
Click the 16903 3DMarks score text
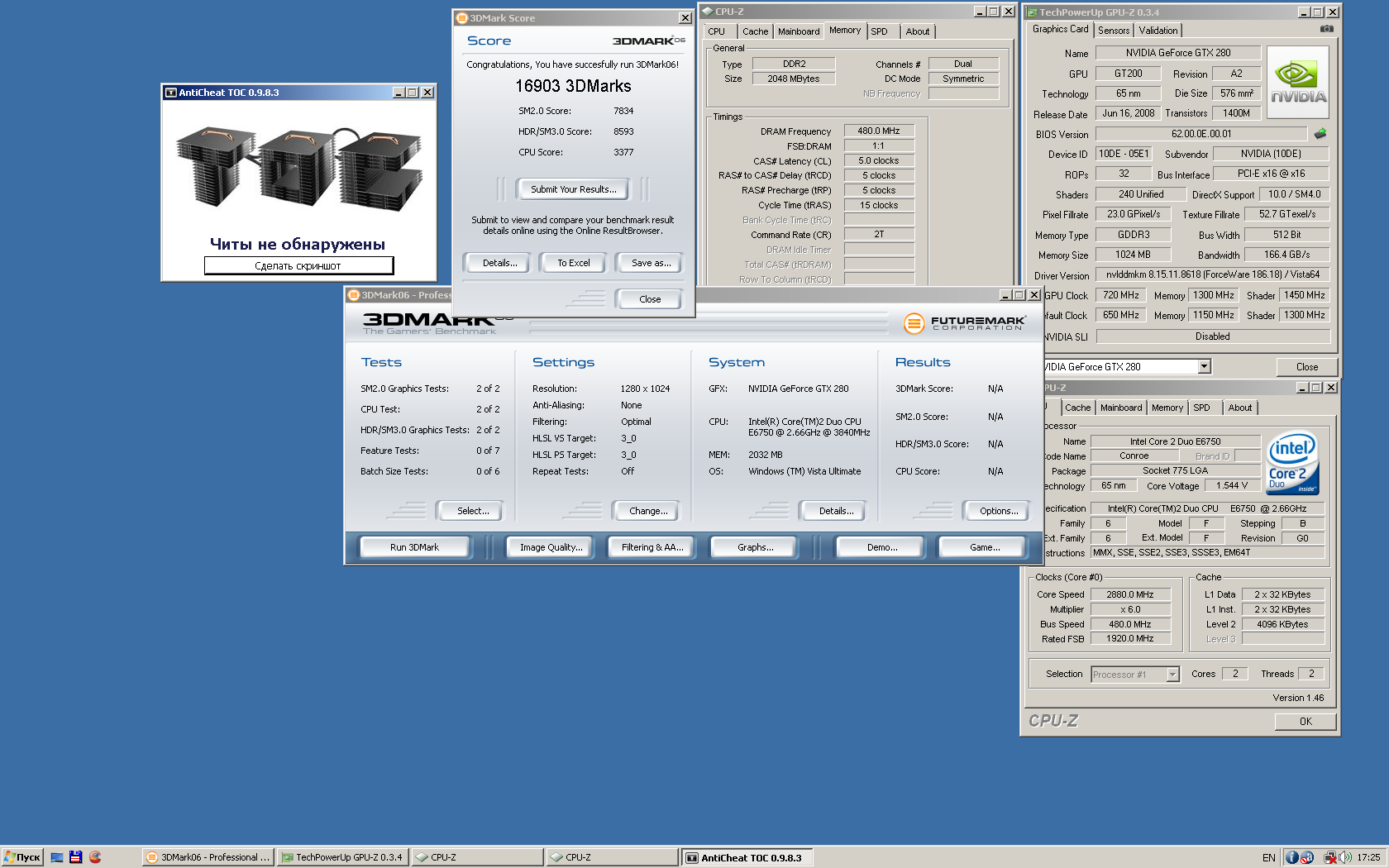(573, 86)
